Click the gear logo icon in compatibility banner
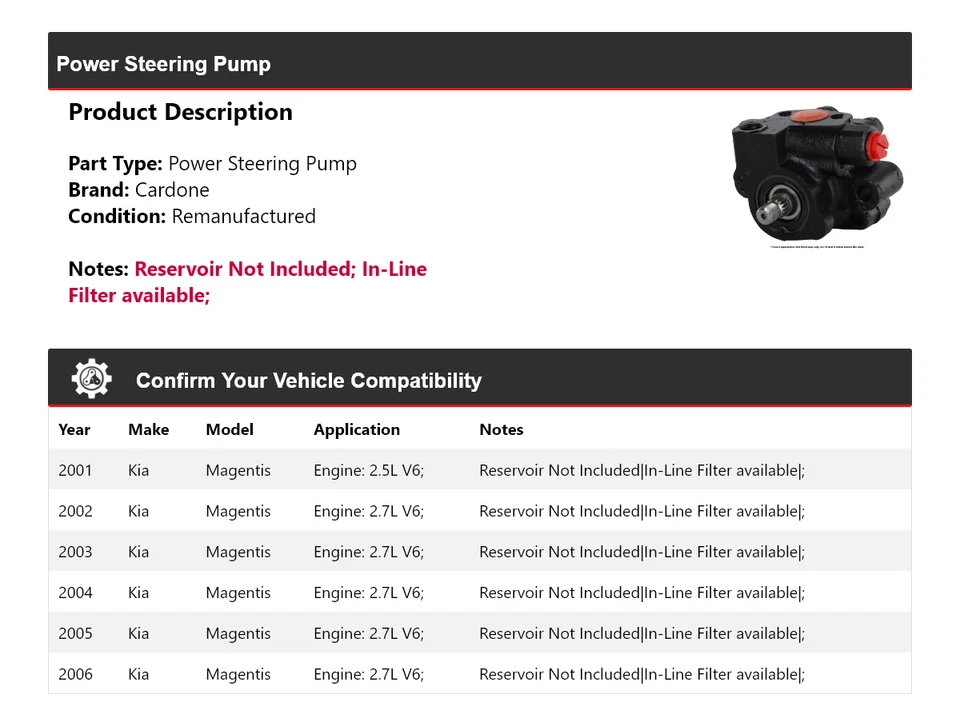Viewport: 960px width, 726px height. (x=91, y=377)
